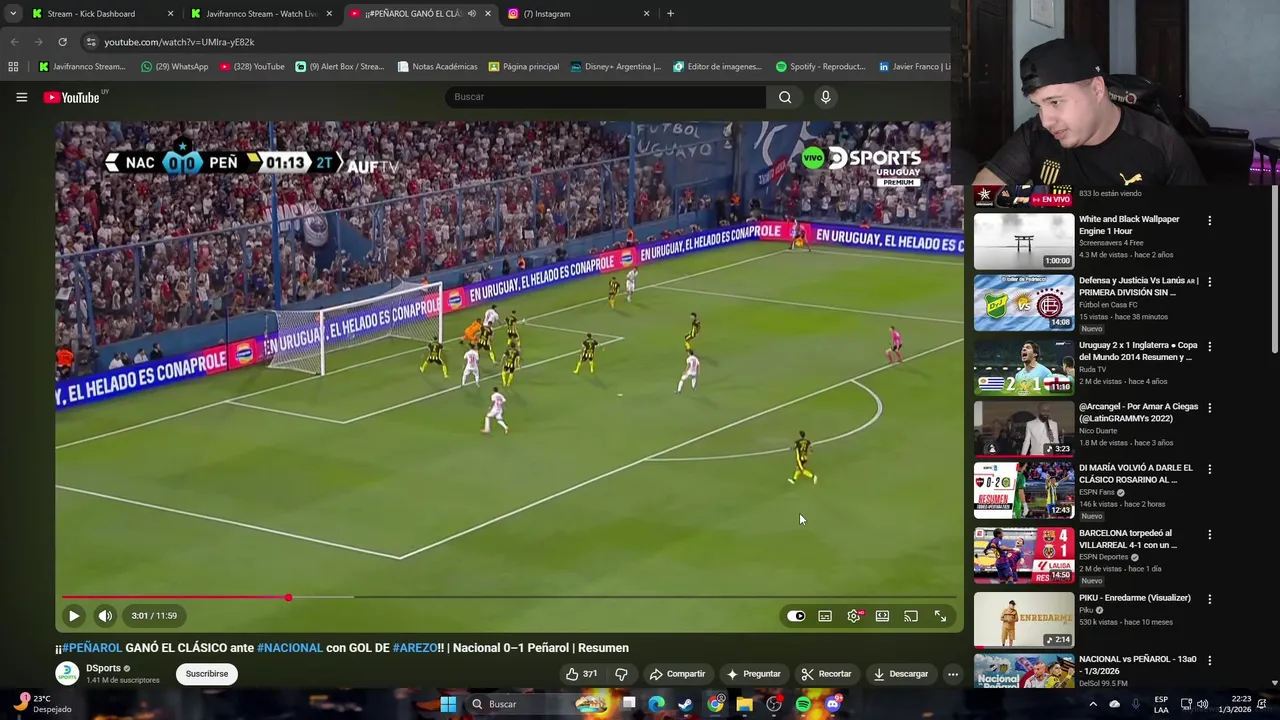Open the tab search dropdown arrow
Image resolution: width=1280 pixels, height=720 pixels.
(12, 14)
